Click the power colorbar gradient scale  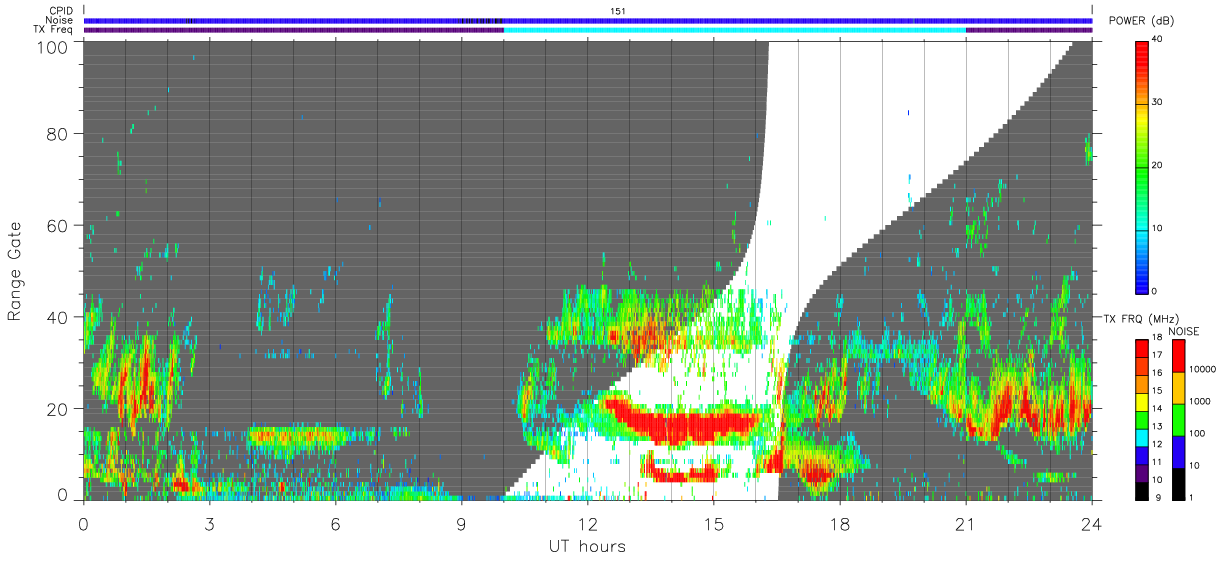[1142, 166]
